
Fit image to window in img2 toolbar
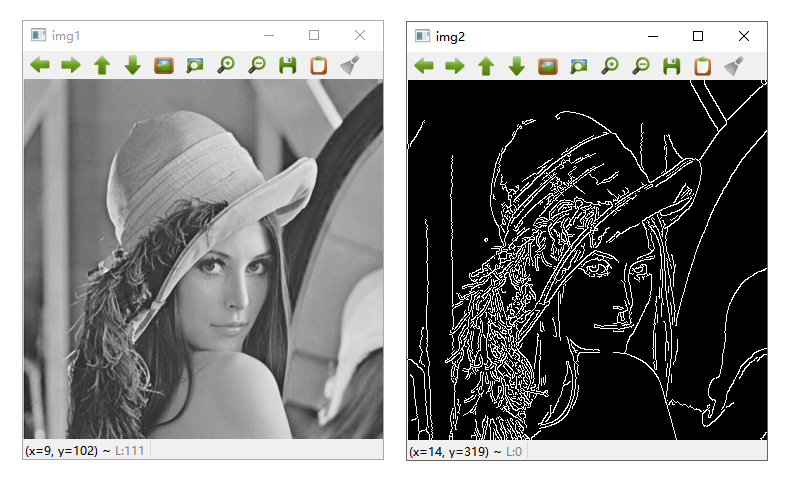coord(578,66)
